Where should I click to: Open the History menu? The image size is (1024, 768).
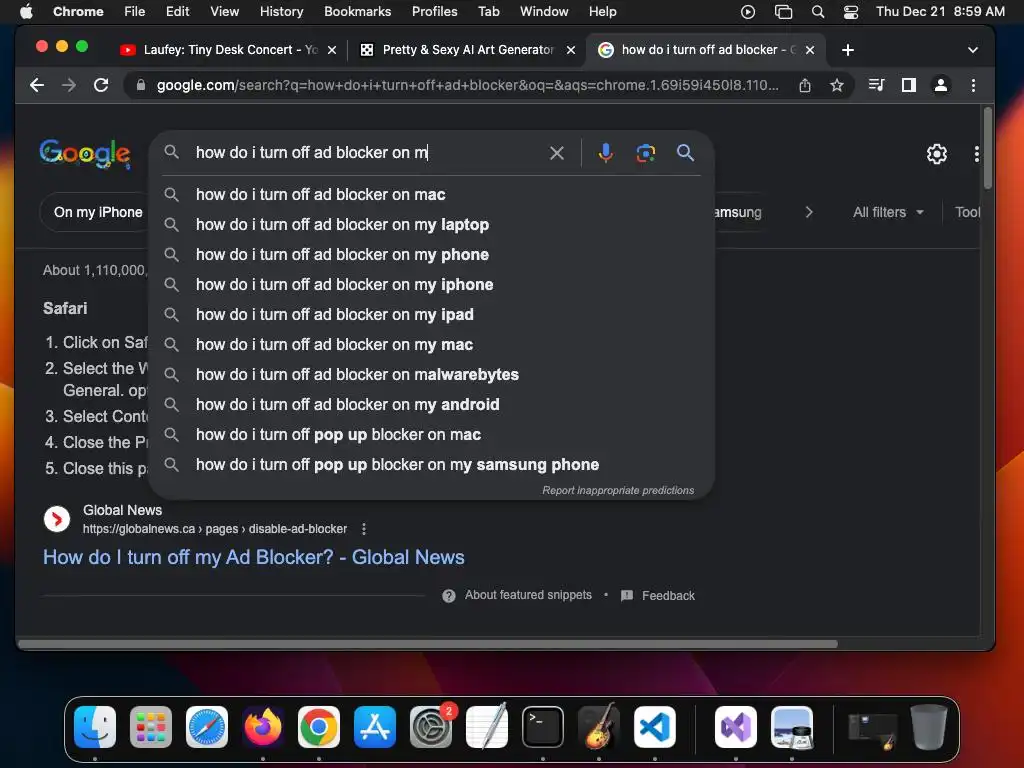click(x=281, y=12)
